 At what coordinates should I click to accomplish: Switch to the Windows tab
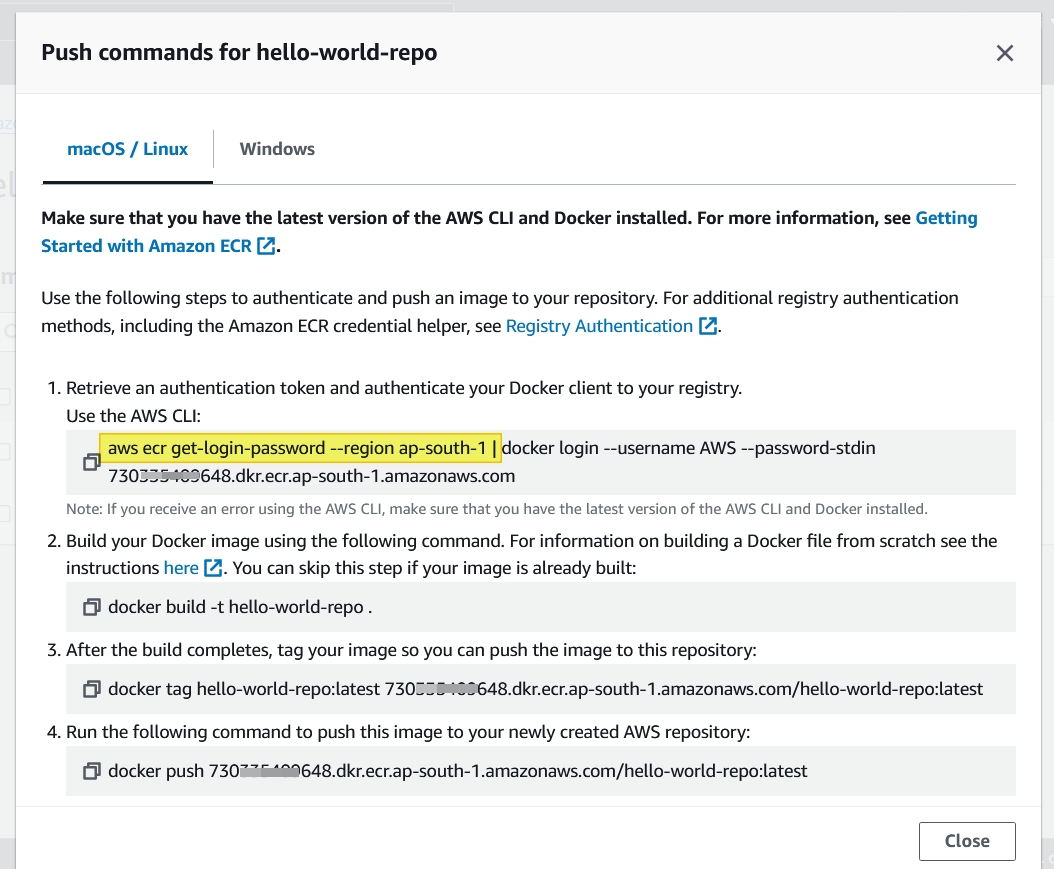[277, 149]
